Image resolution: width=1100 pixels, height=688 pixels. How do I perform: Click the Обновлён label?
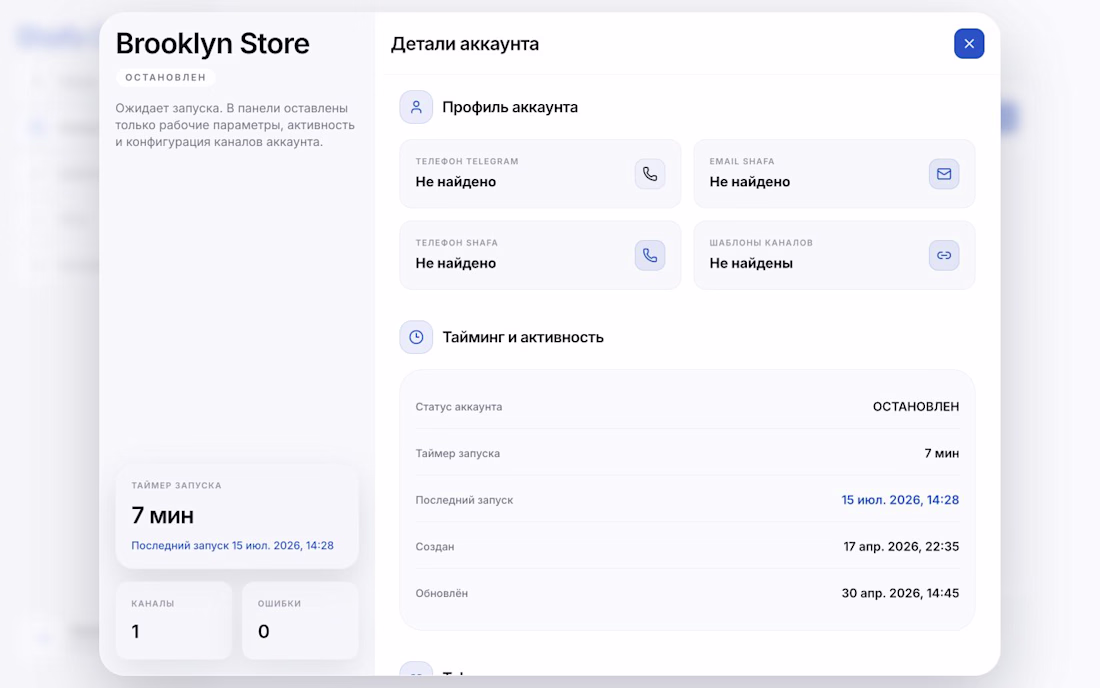point(441,593)
